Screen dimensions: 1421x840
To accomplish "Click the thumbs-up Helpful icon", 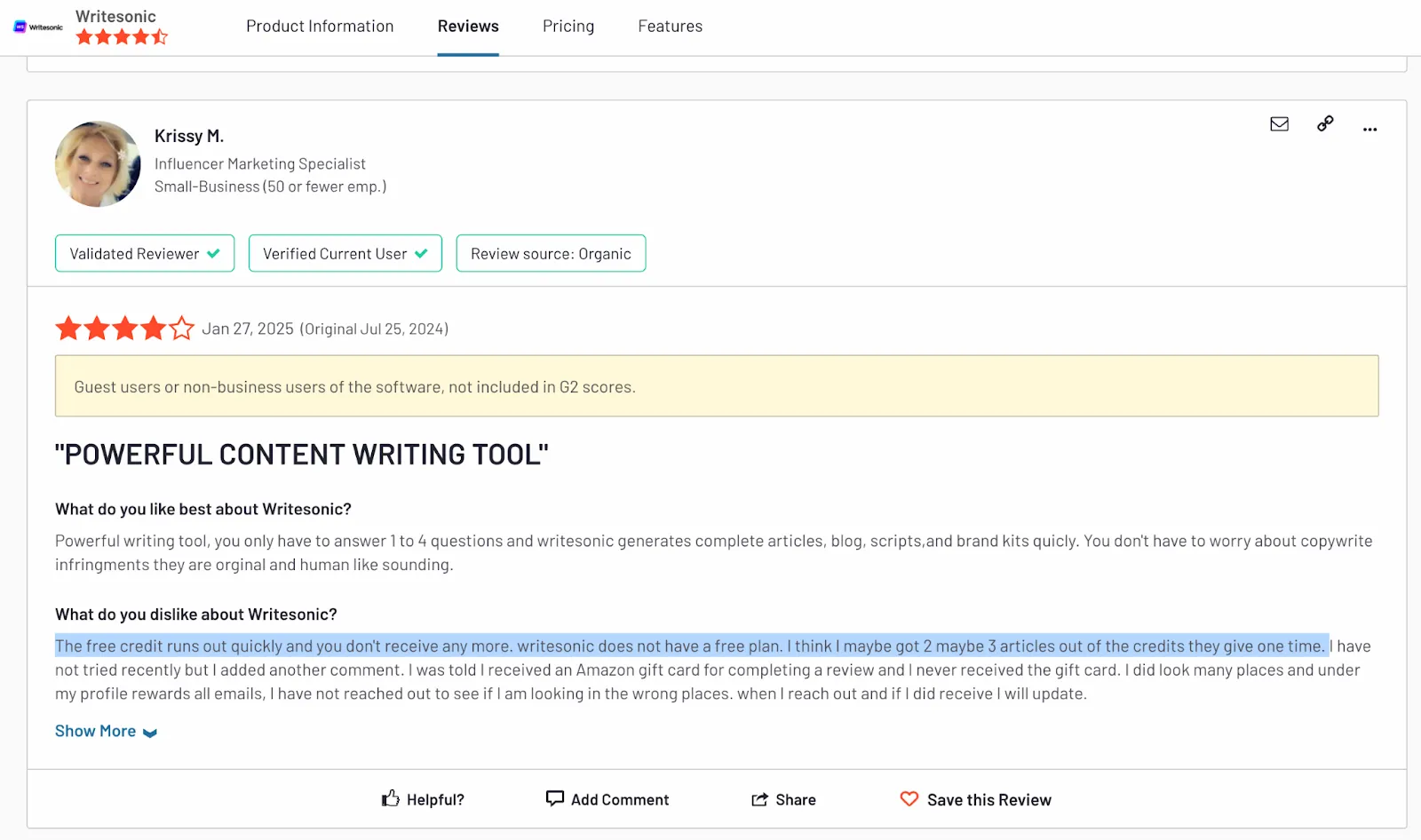I will pos(390,798).
